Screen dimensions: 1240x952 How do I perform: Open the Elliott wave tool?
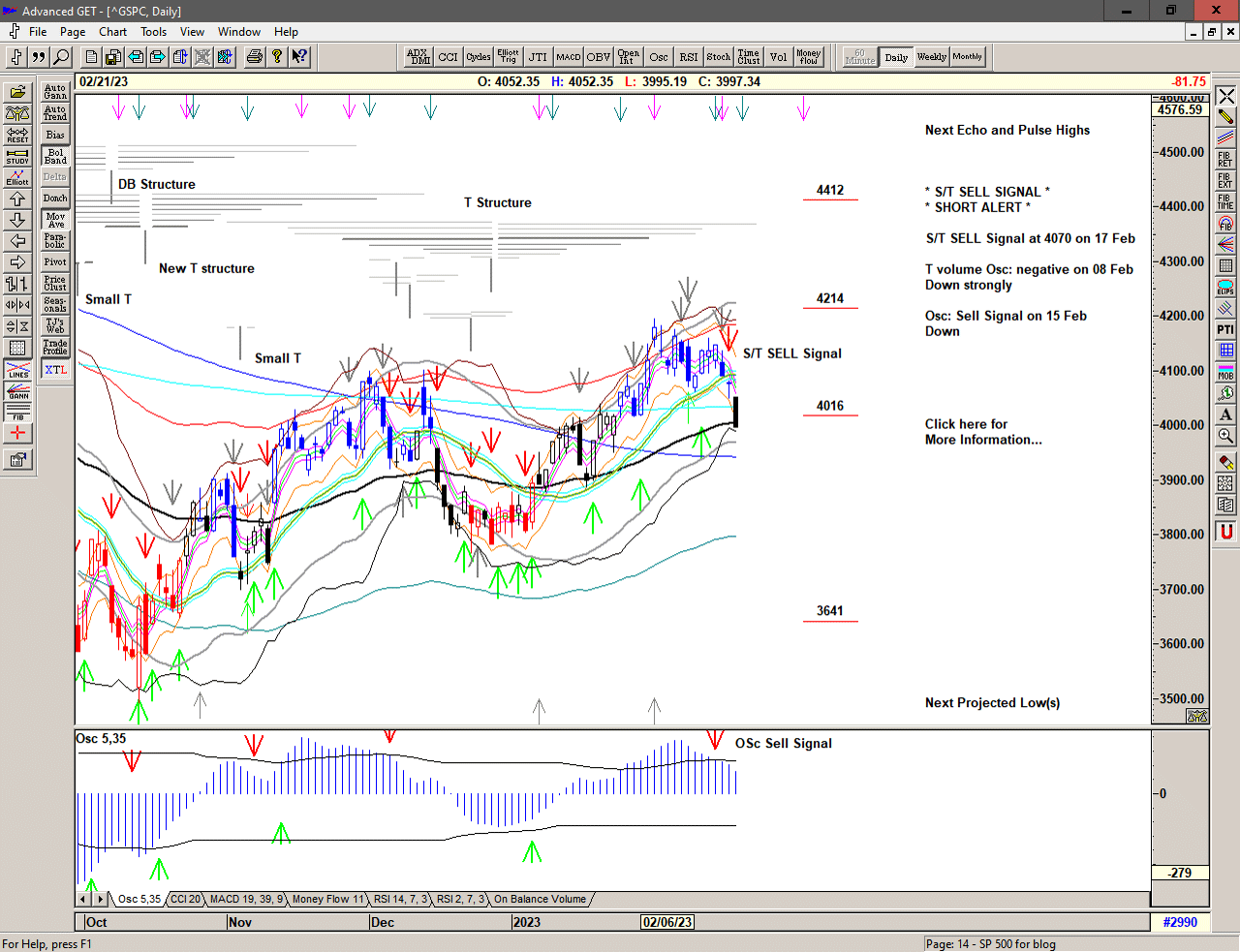click(x=17, y=177)
